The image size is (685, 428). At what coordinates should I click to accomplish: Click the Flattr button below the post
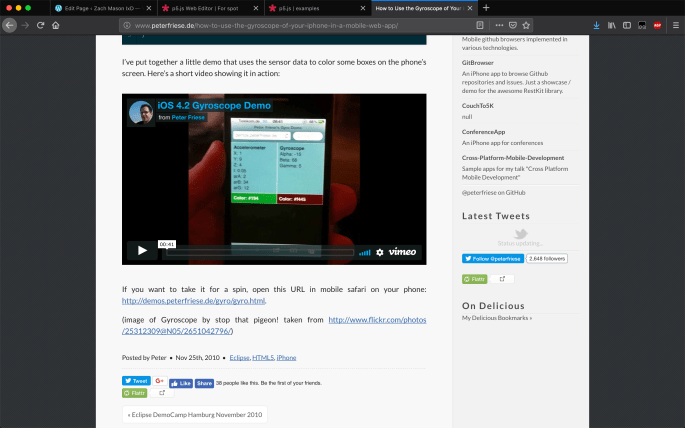pos(135,393)
